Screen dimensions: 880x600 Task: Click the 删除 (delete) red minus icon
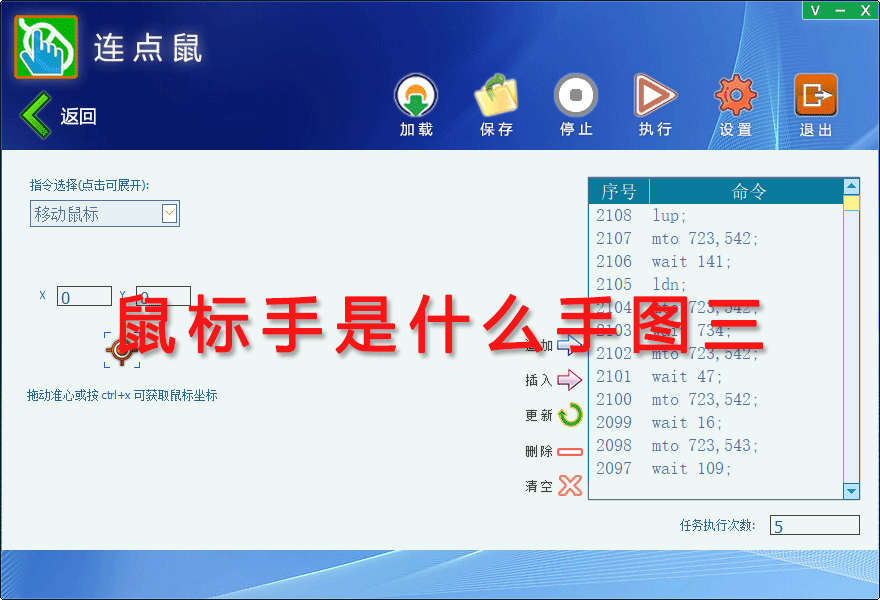pyautogui.click(x=570, y=451)
